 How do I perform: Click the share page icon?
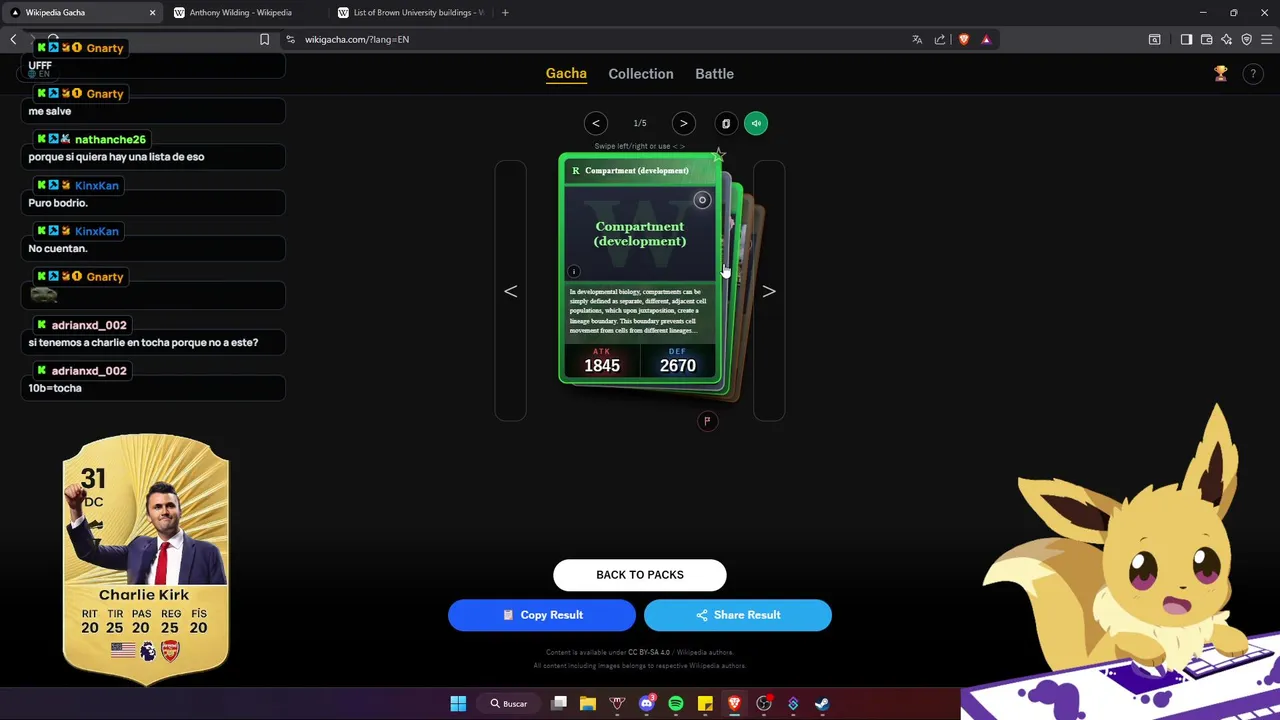(940, 39)
